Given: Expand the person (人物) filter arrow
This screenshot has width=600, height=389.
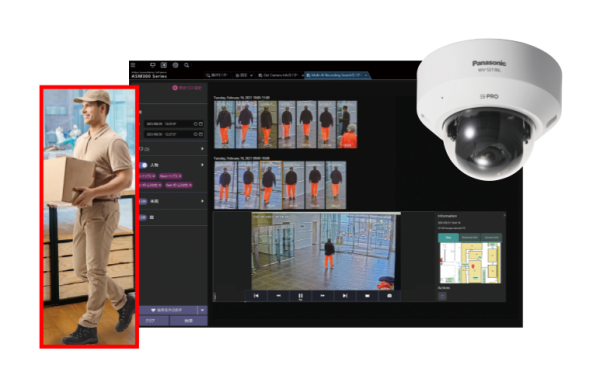Looking at the screenshot, I should click(x=202, y=165).
